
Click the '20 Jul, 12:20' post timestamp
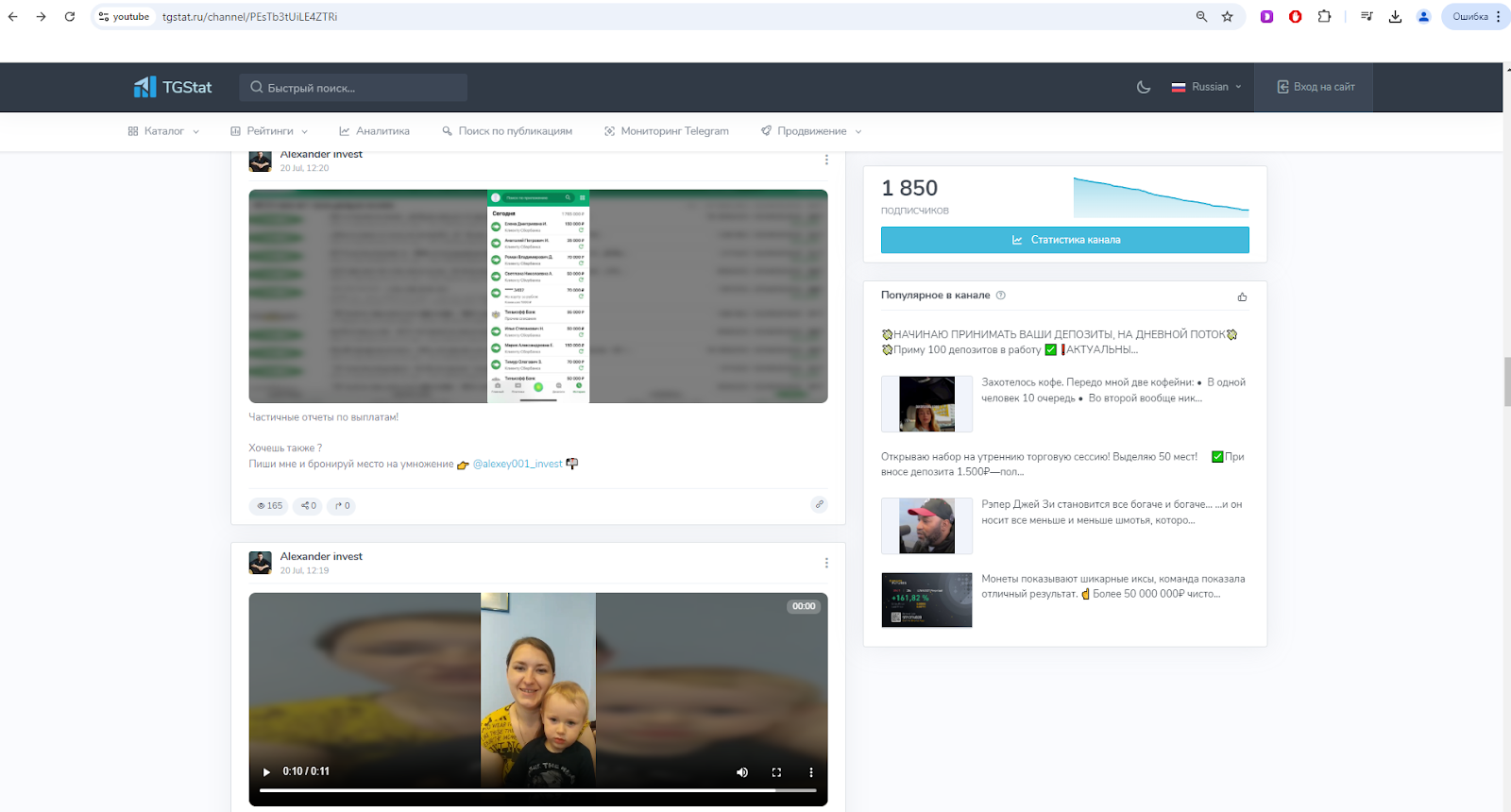(x=304, y=168)
